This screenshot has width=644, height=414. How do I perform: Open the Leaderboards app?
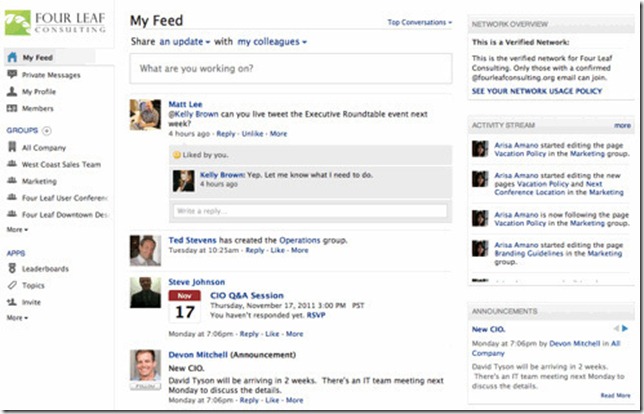pos(45,268)
